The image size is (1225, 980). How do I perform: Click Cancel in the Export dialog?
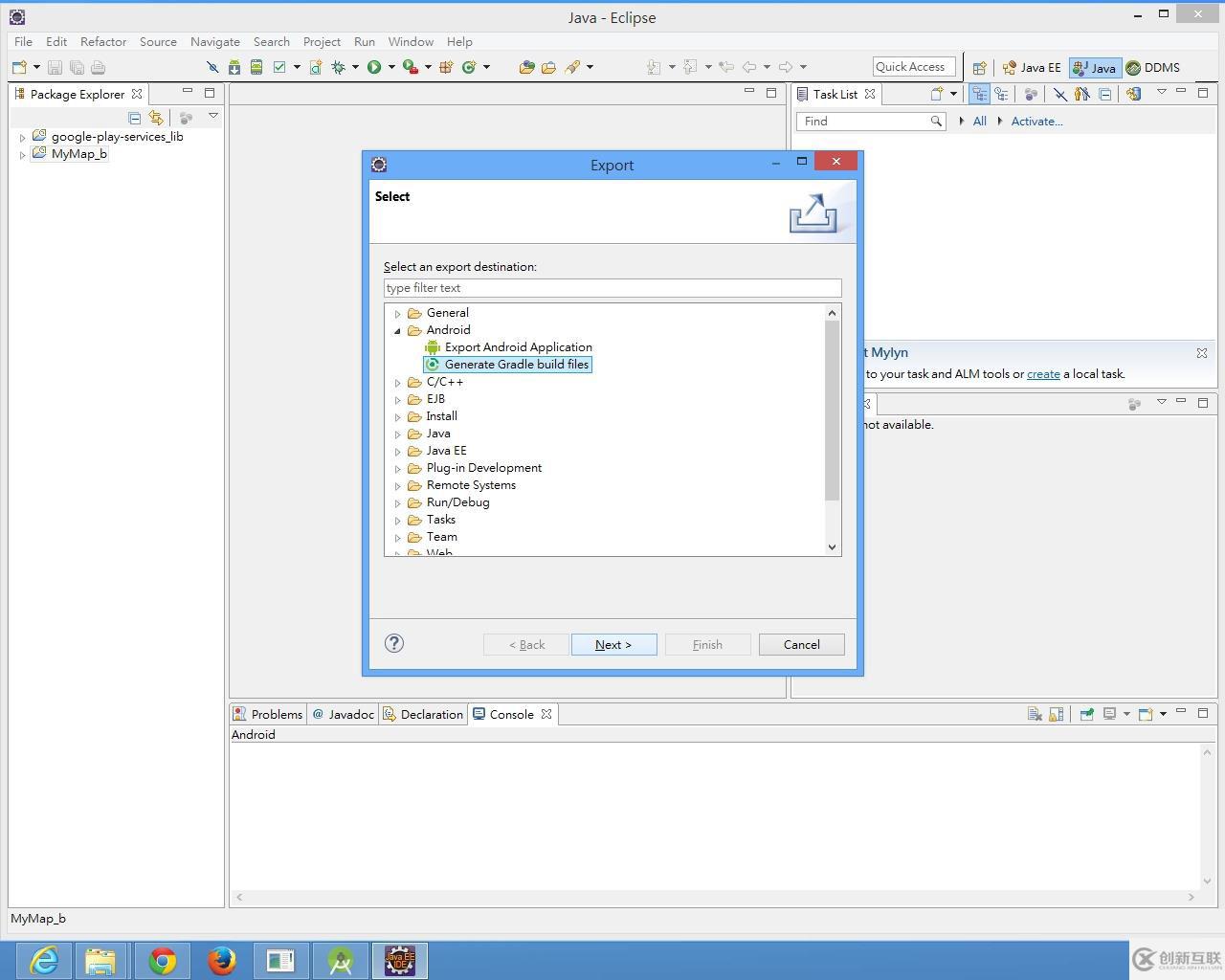pos(801,644)
